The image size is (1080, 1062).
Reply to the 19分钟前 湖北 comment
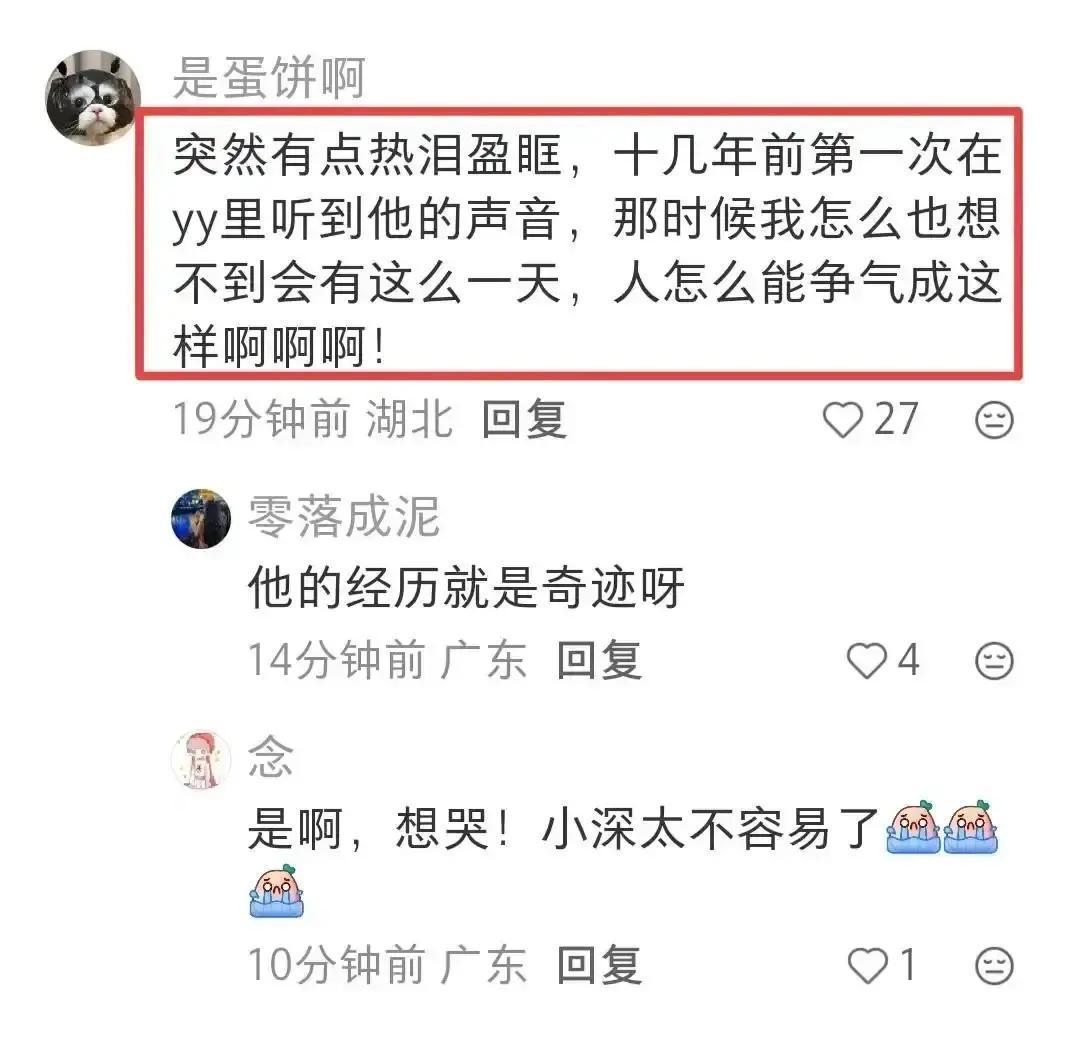click(x=524, y=419)
